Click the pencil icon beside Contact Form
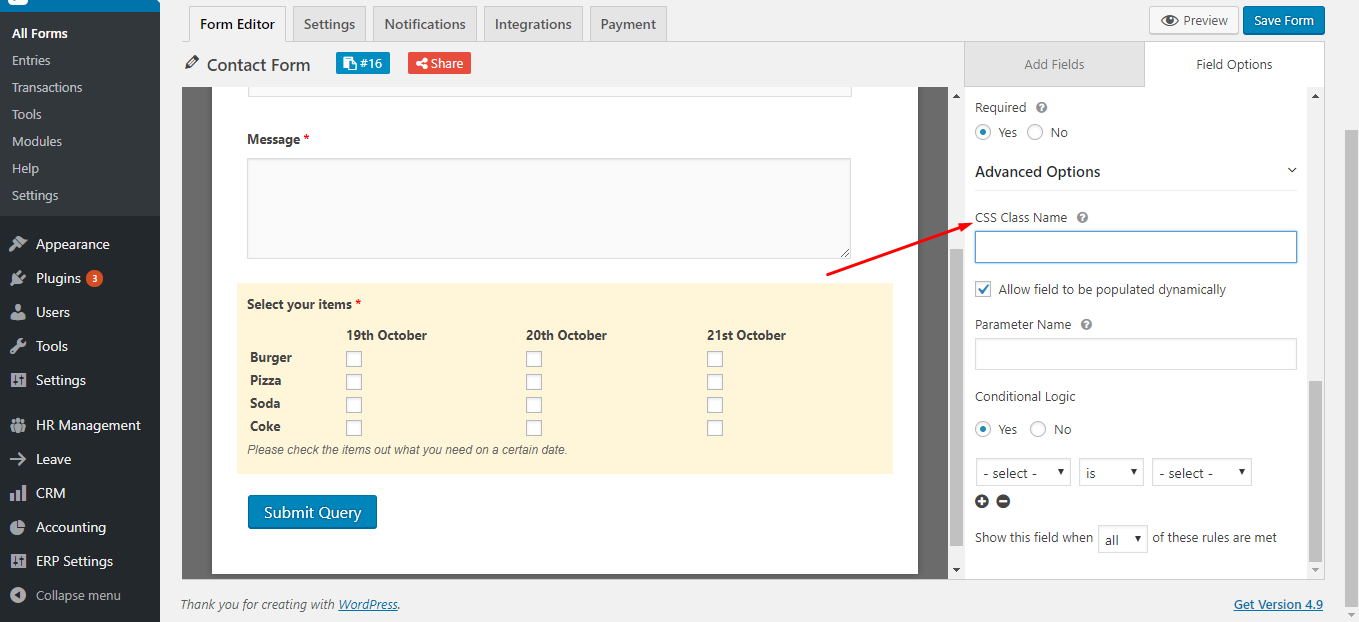 click(190, 64)
